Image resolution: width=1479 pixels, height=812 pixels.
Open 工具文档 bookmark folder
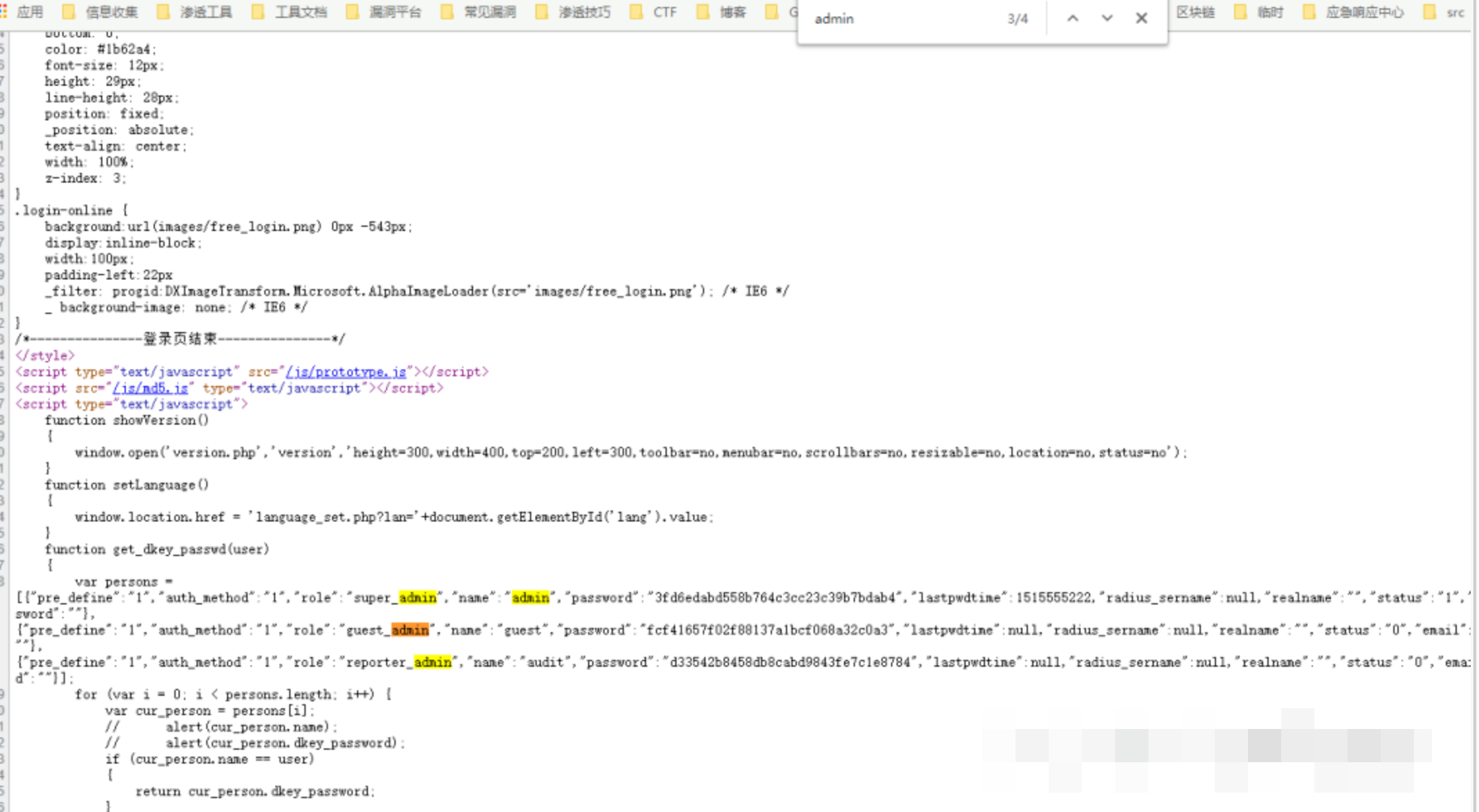coord(291,12)
